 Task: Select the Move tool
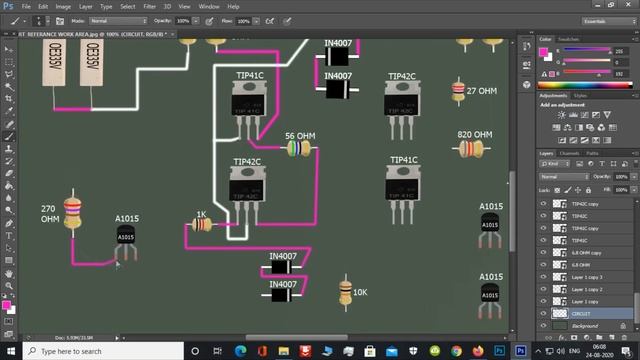coord(9,50)
